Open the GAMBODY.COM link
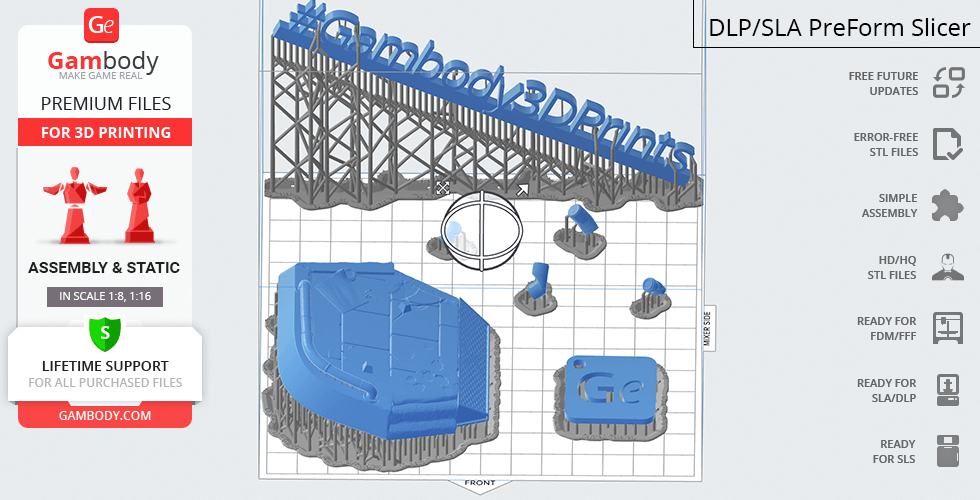Screen dimensions: 980x500 [x=104, y=415]
